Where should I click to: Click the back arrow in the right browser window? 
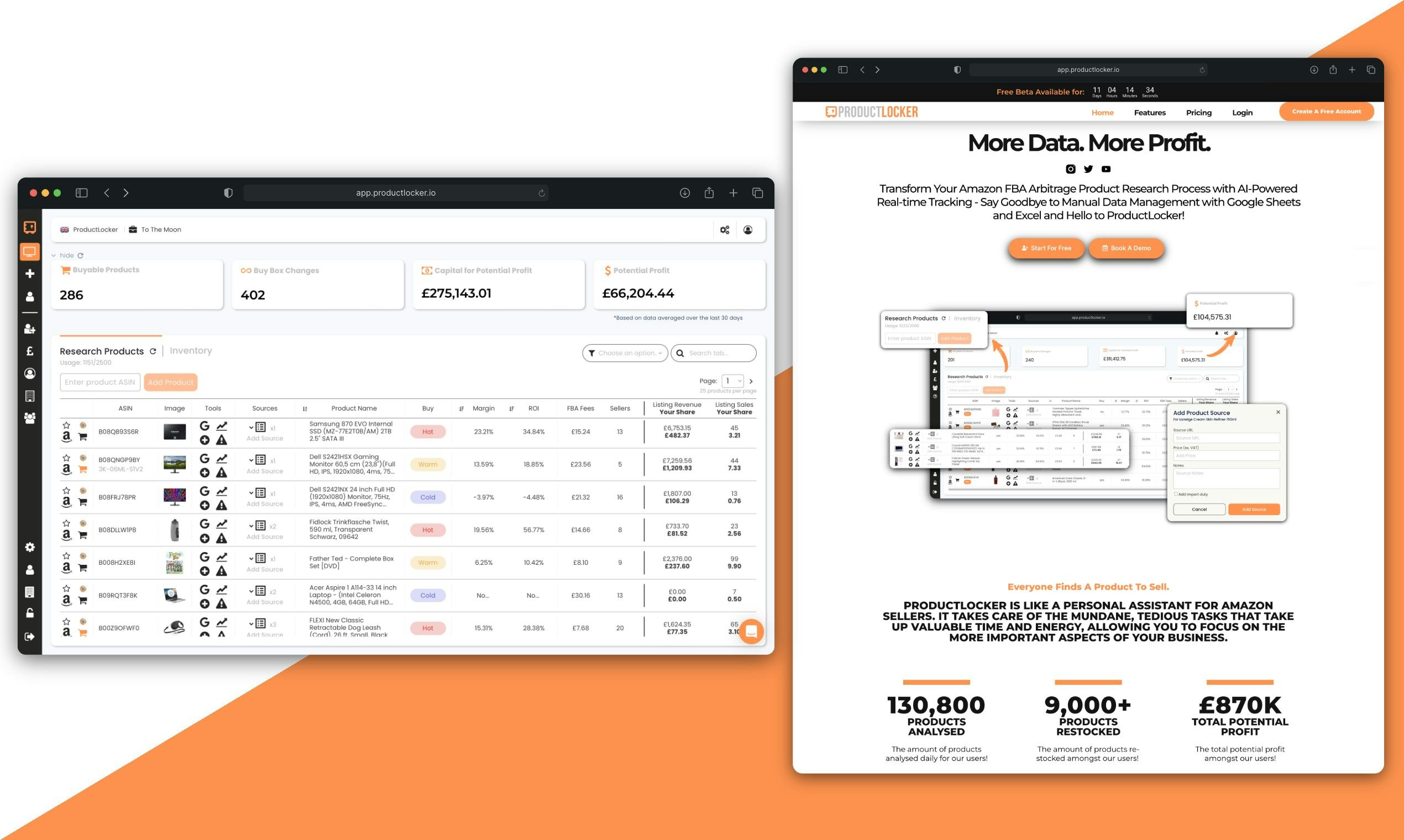click(862, 70)
